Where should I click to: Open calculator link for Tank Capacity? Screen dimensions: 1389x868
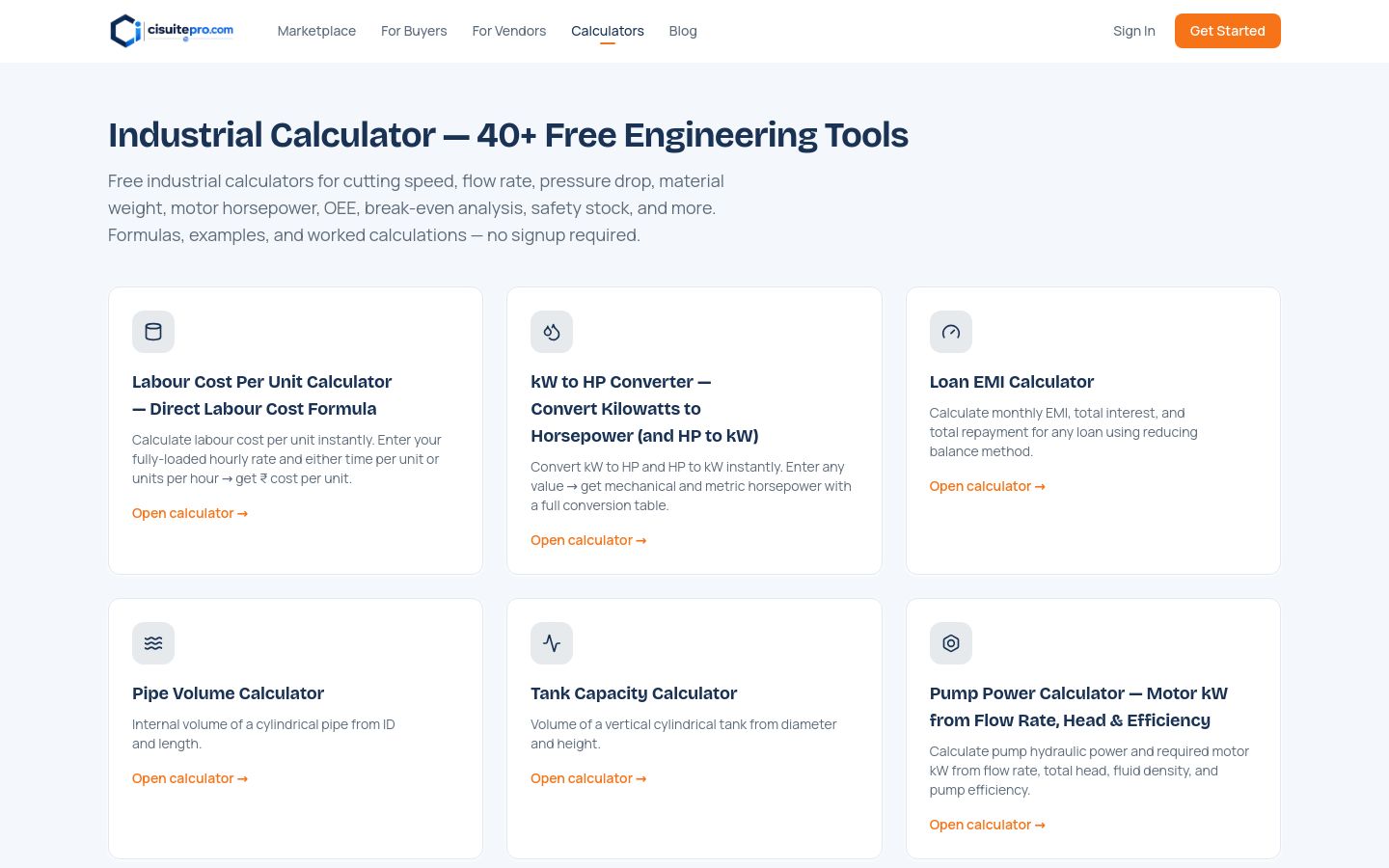point(588,778)
